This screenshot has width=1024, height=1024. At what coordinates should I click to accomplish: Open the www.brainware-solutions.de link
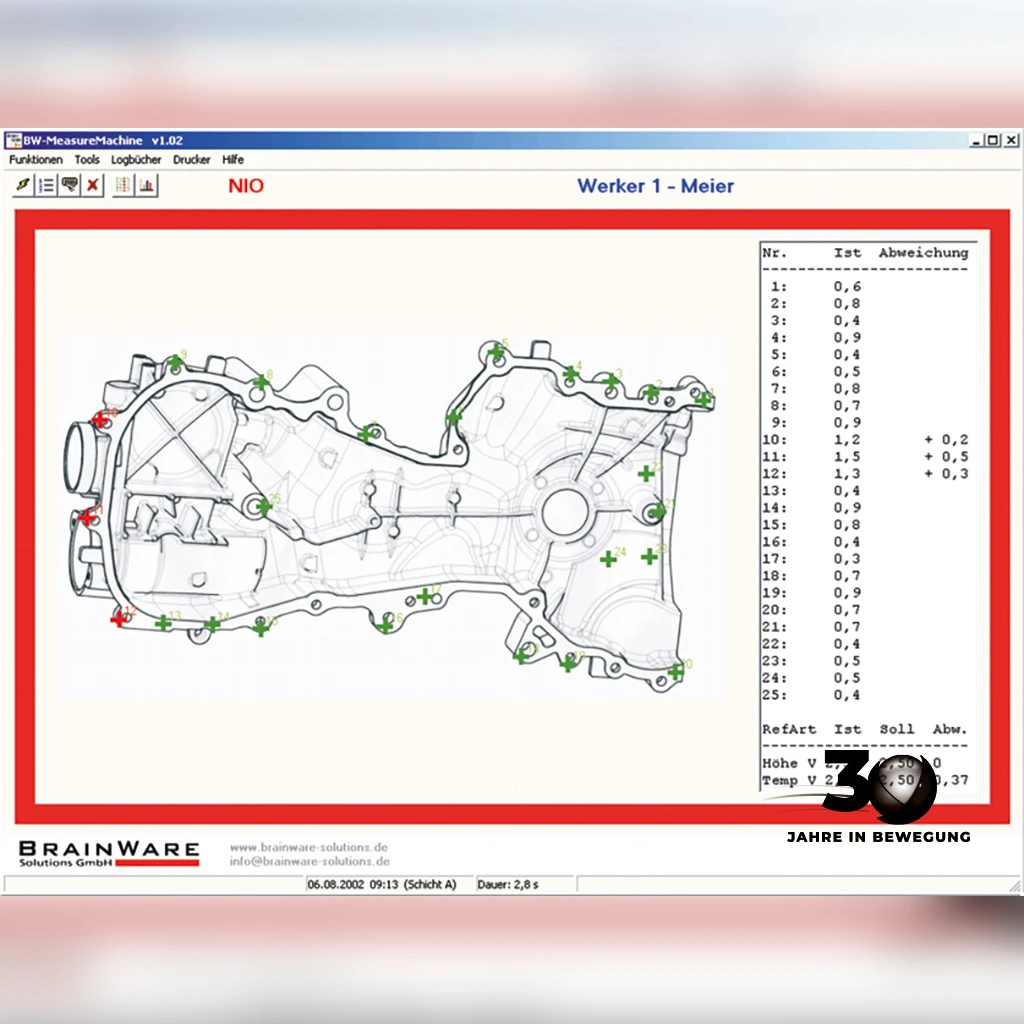tap(308, 847)
